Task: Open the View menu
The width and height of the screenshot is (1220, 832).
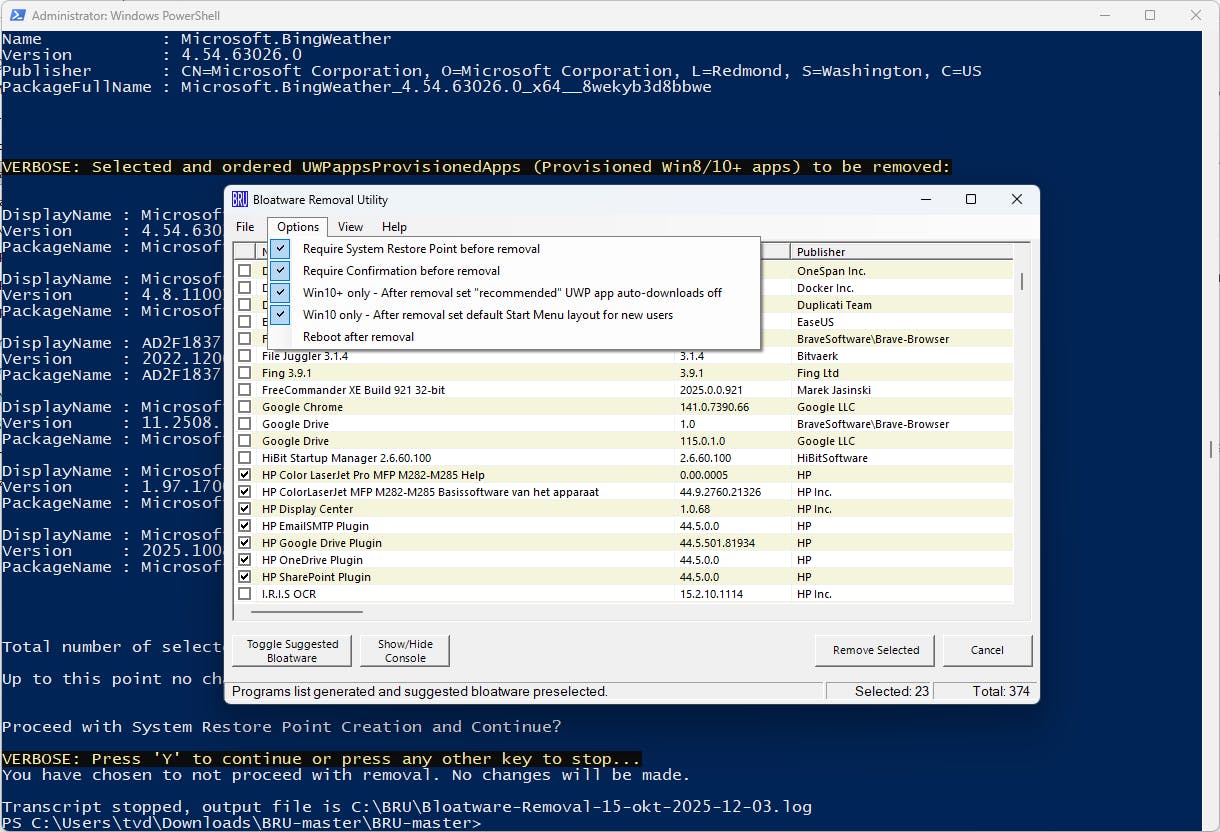Action: click(x=350, y=227)
